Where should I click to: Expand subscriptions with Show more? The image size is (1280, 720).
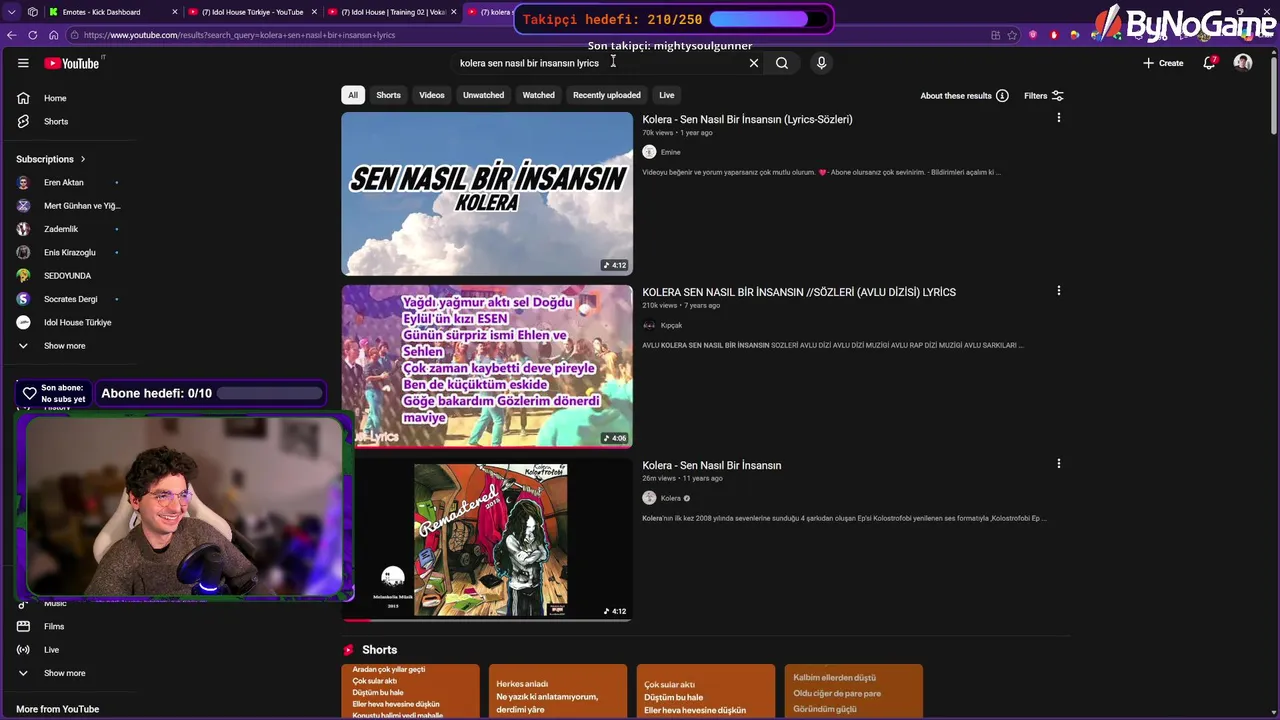66,346
